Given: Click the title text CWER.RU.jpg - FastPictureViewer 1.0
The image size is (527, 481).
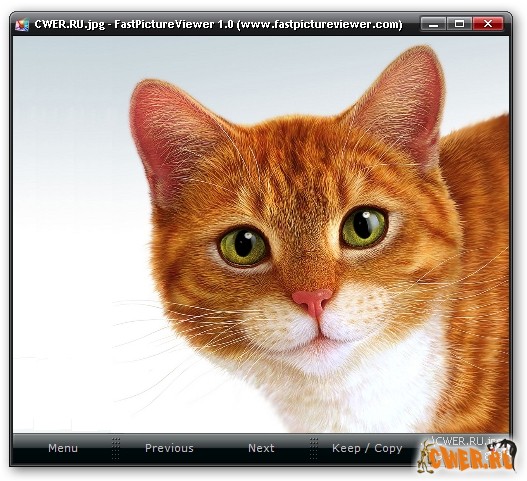Looking at the screenshot, I should pos(134,25).
